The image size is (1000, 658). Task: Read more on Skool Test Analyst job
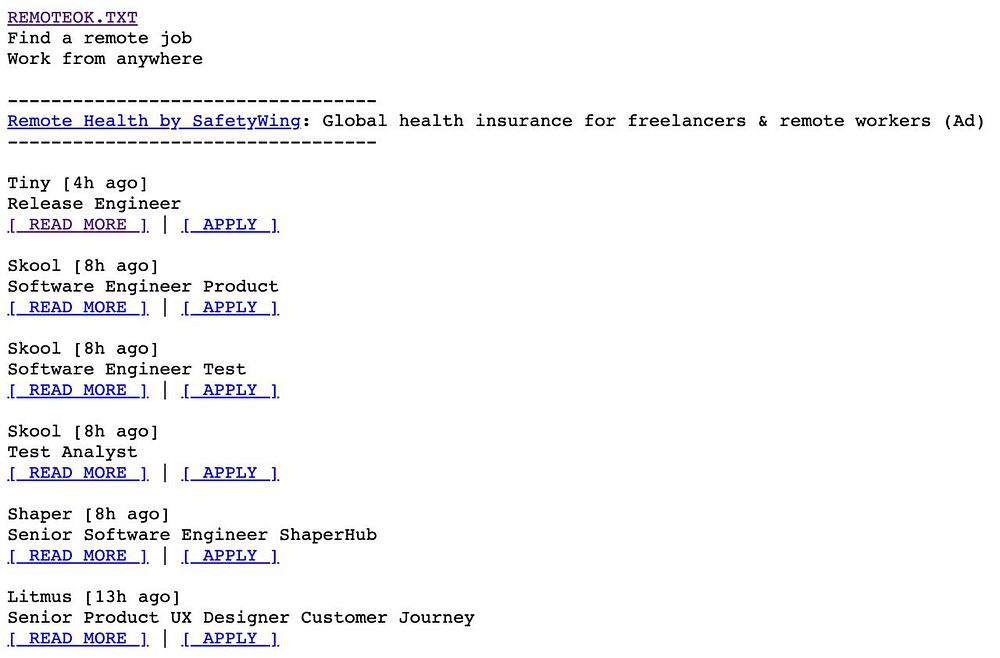coord(78,473)
